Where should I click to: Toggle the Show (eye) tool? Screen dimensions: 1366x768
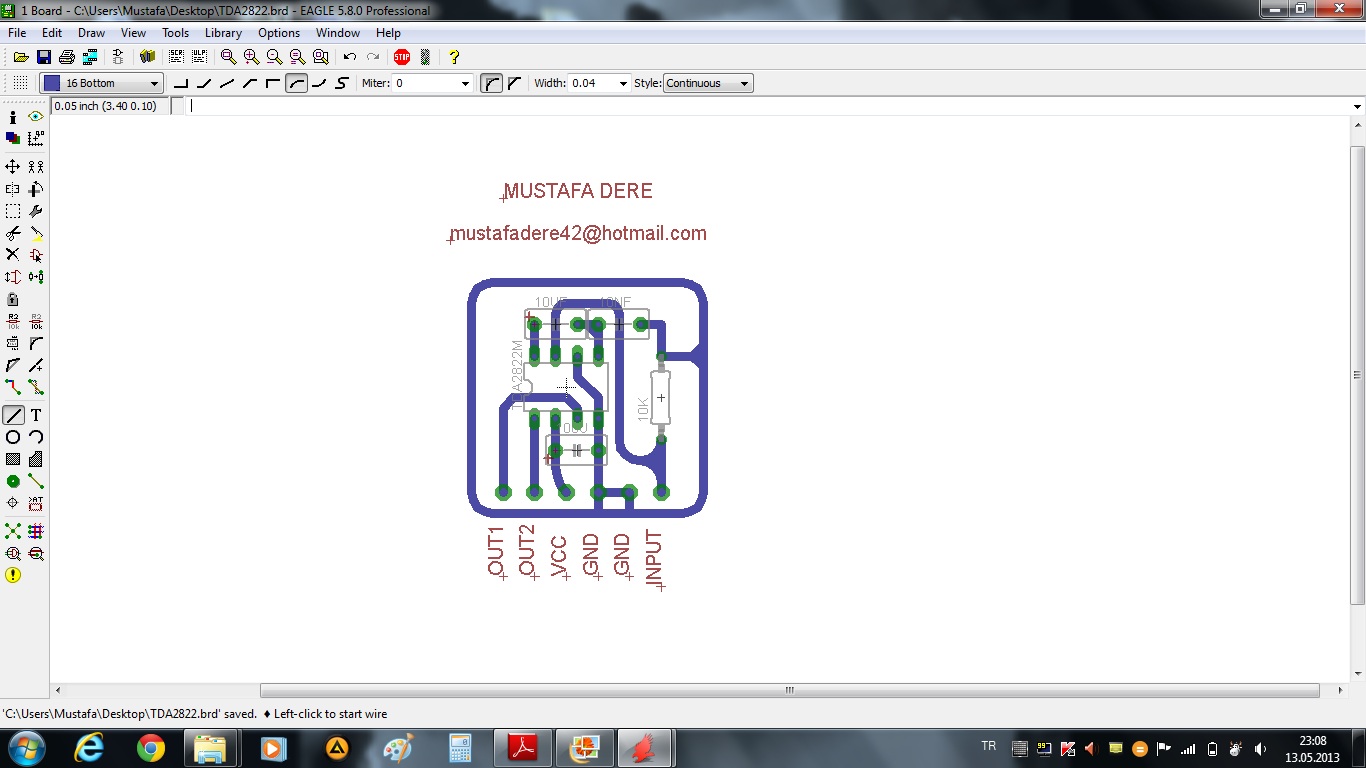(x=36, y=117)
